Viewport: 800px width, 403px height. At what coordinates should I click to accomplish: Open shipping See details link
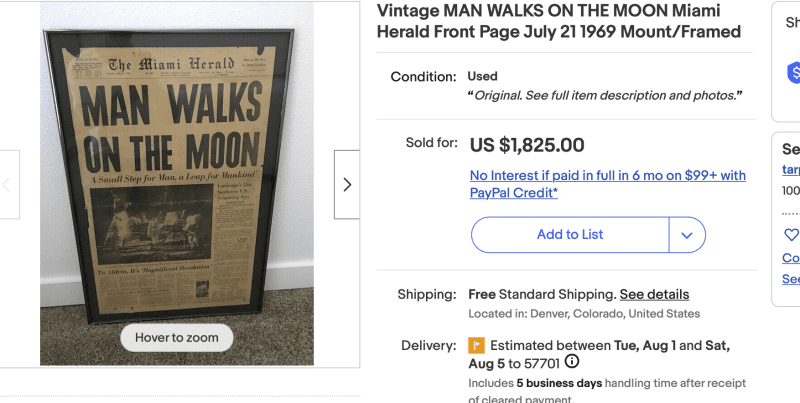pos(654,295)
